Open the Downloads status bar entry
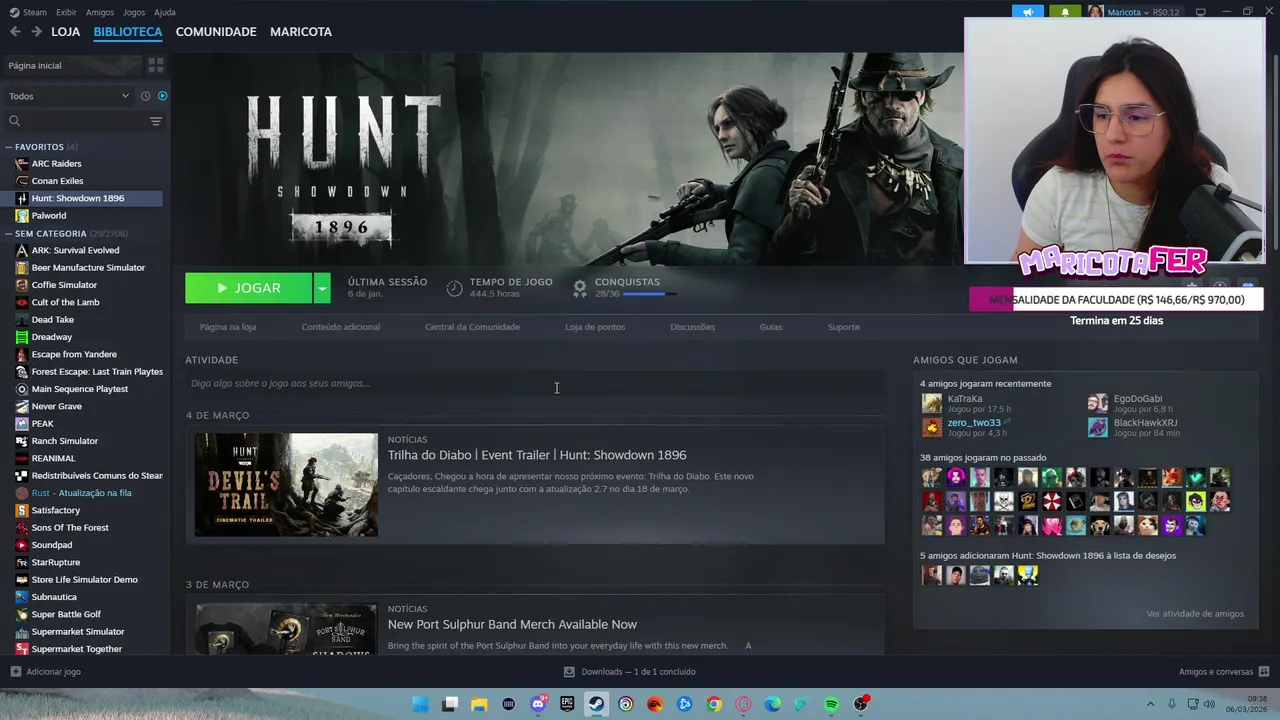Screen dimensions: 1280x720 click(630, 672)
